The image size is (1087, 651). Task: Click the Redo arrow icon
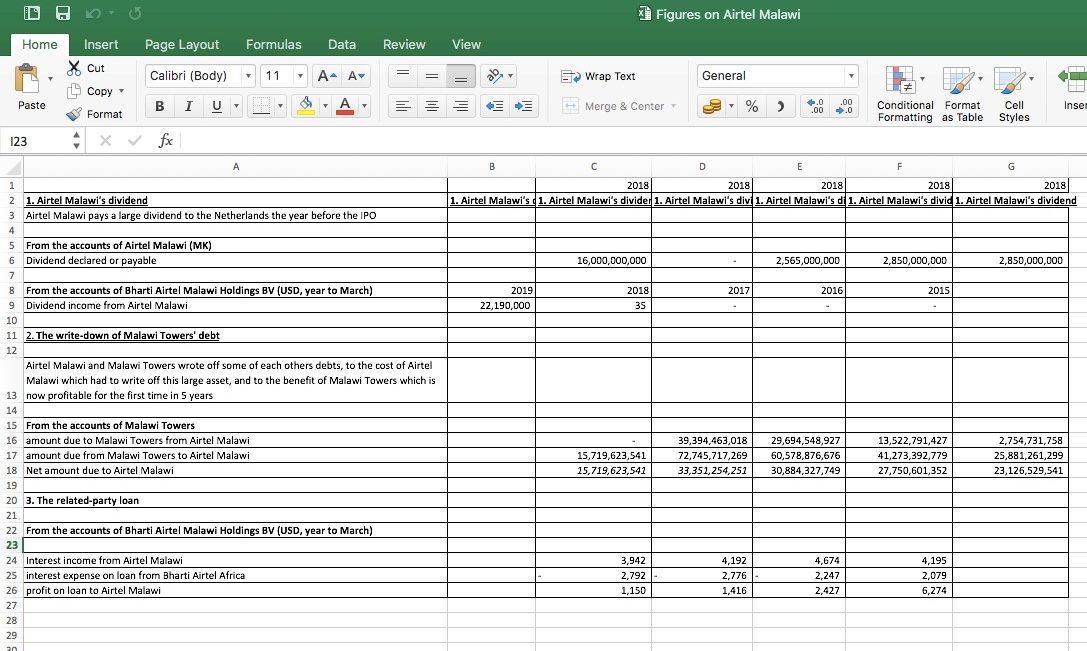pyautogui.click(x=134, y=13)
